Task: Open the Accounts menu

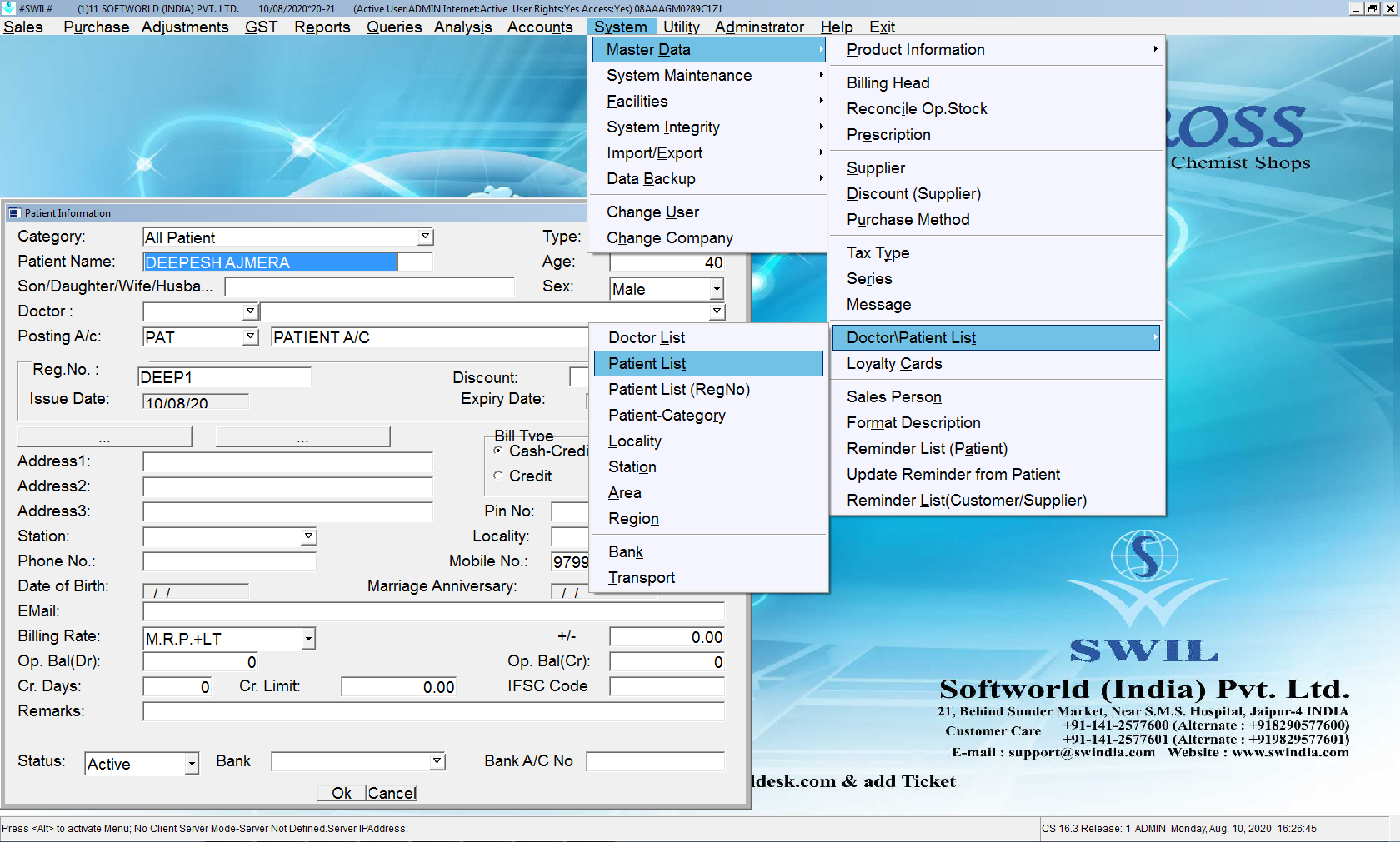Action: coord(540,27)
